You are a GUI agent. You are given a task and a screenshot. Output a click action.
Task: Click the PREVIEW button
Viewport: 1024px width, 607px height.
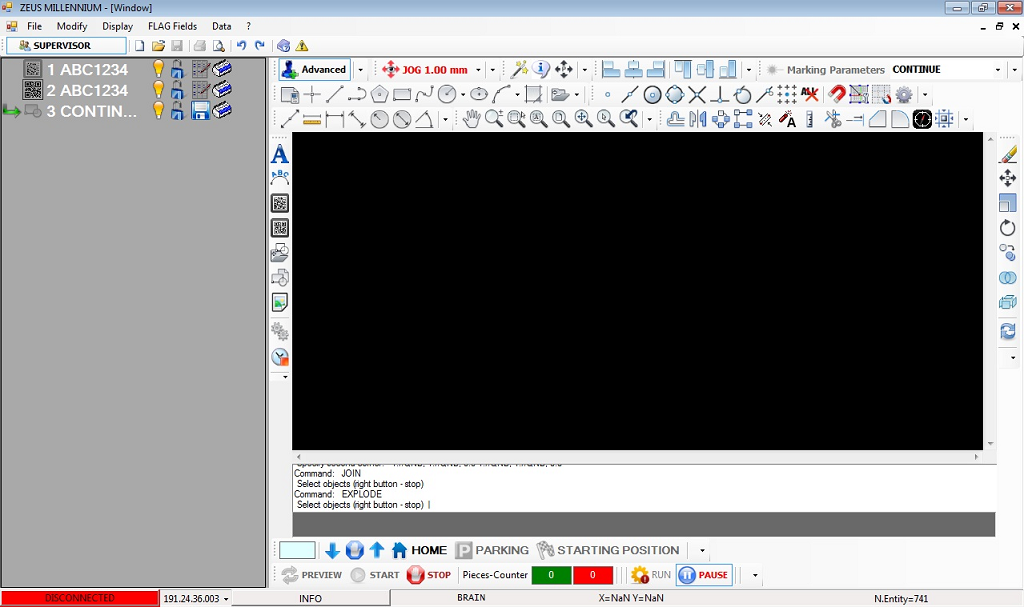(x=312, y=575)
